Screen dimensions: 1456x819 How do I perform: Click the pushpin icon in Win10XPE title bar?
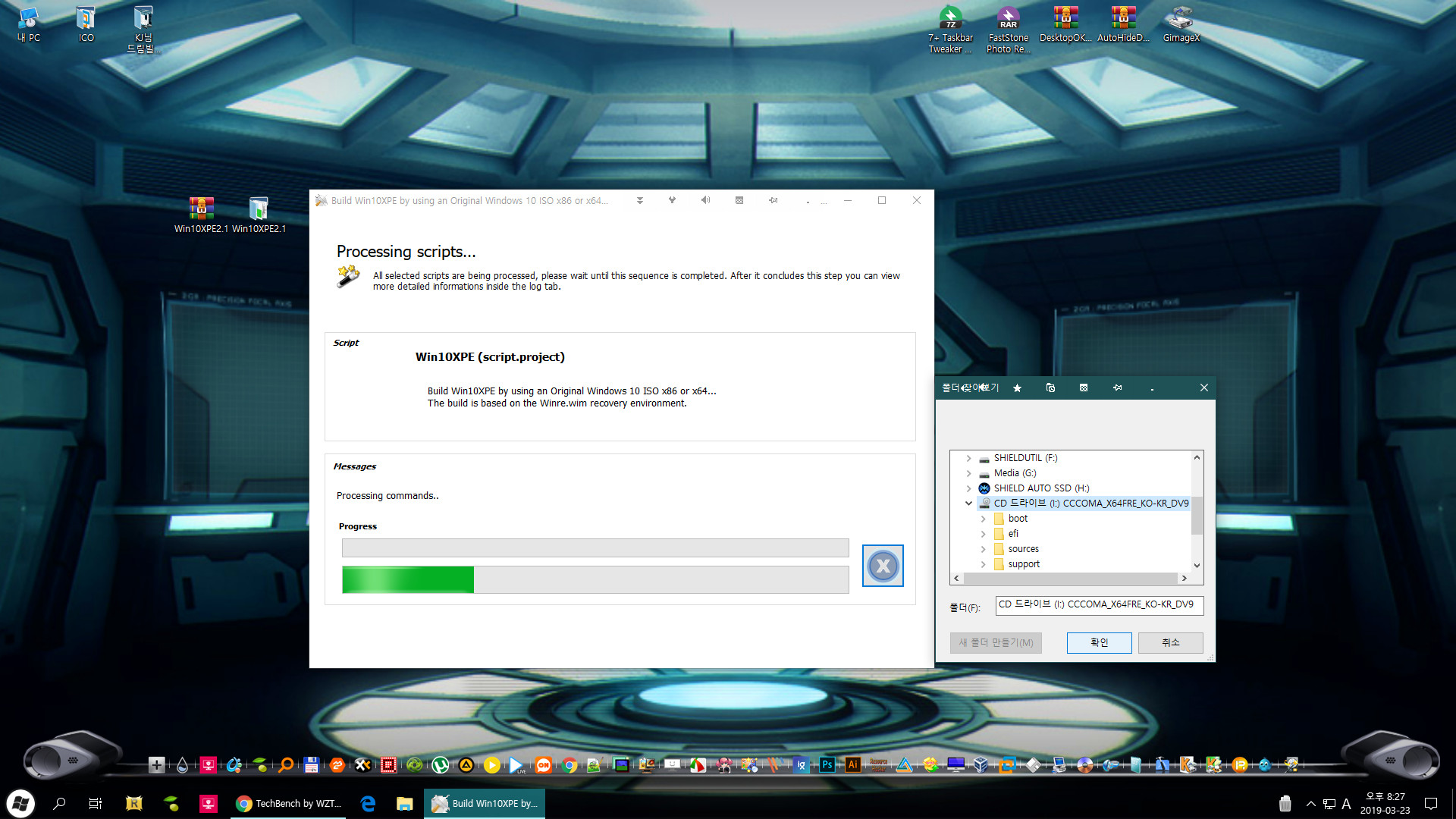(x=773, y=200)
